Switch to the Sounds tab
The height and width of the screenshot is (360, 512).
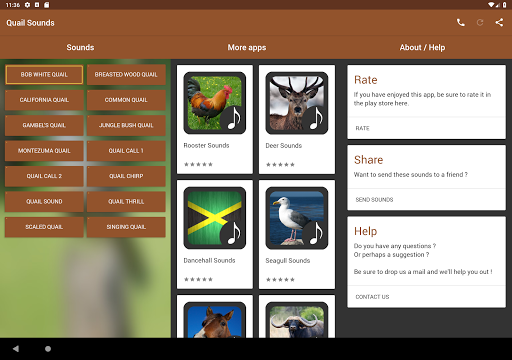coord(80,47)
